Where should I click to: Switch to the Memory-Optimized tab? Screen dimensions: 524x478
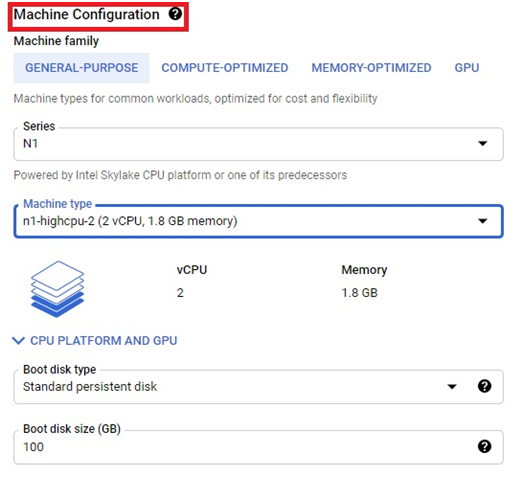click(371, 68)
